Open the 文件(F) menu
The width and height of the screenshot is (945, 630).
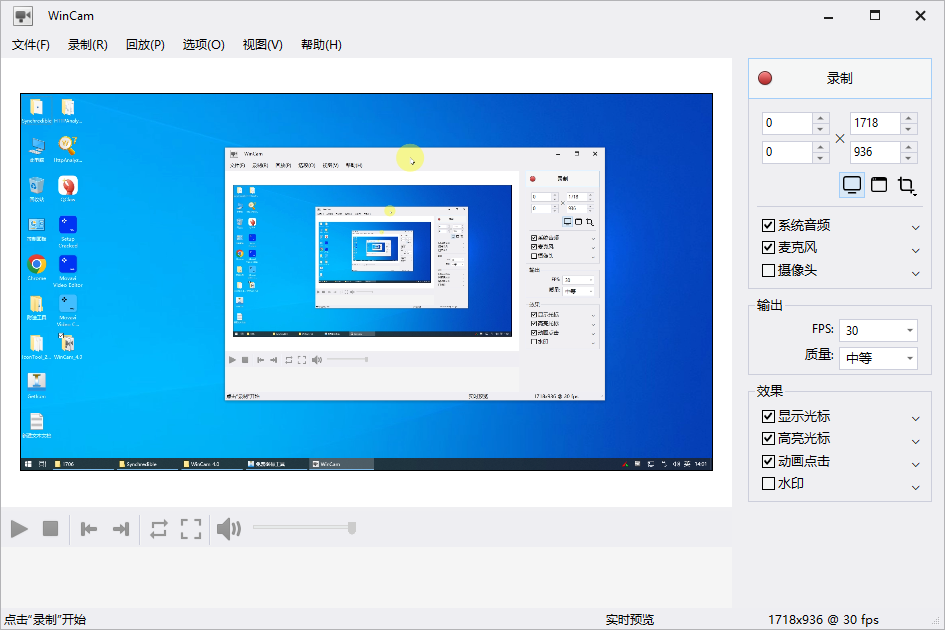tap(31, 45)
